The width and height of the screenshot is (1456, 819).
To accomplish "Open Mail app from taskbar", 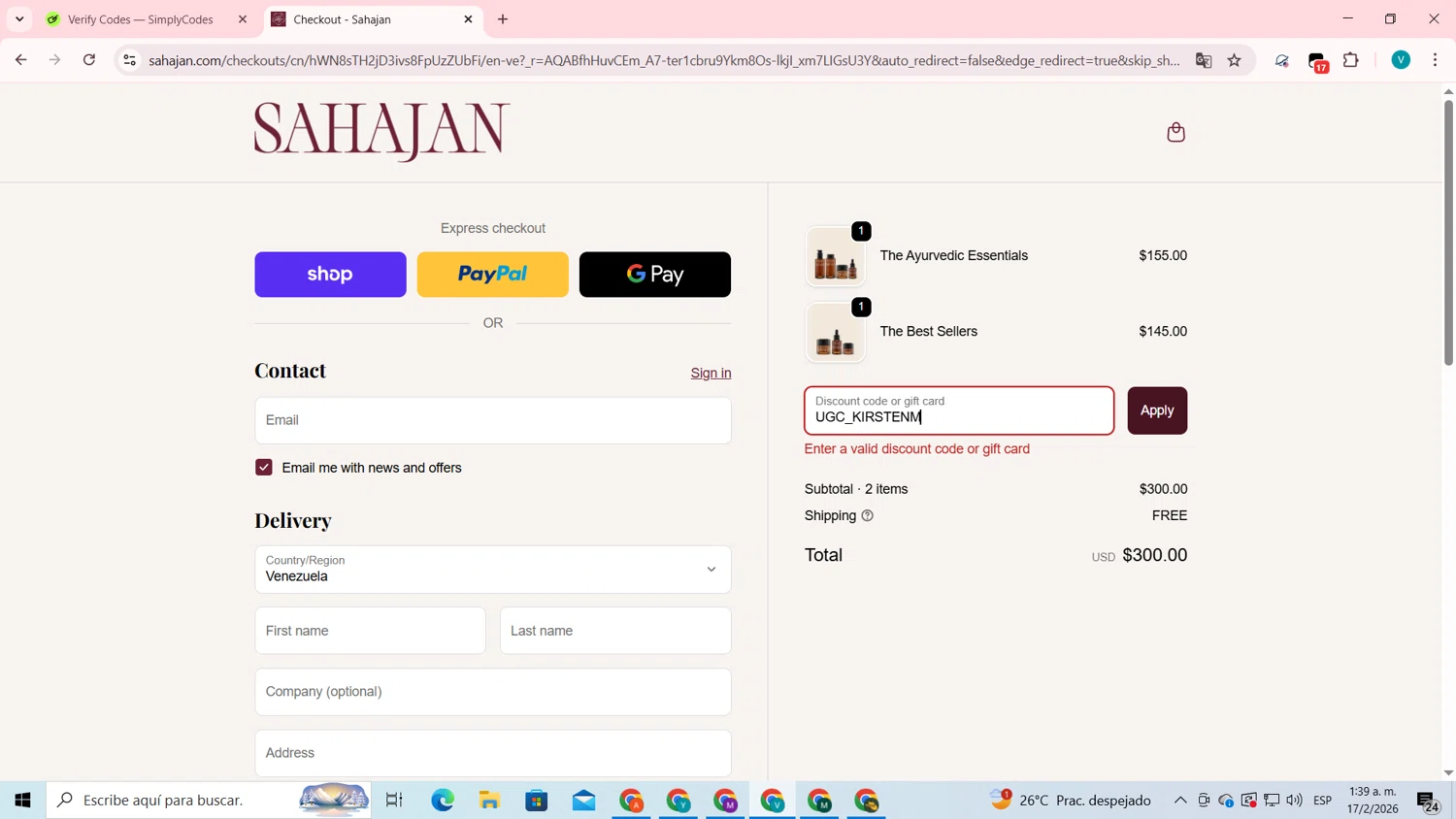I will (583, 801).
